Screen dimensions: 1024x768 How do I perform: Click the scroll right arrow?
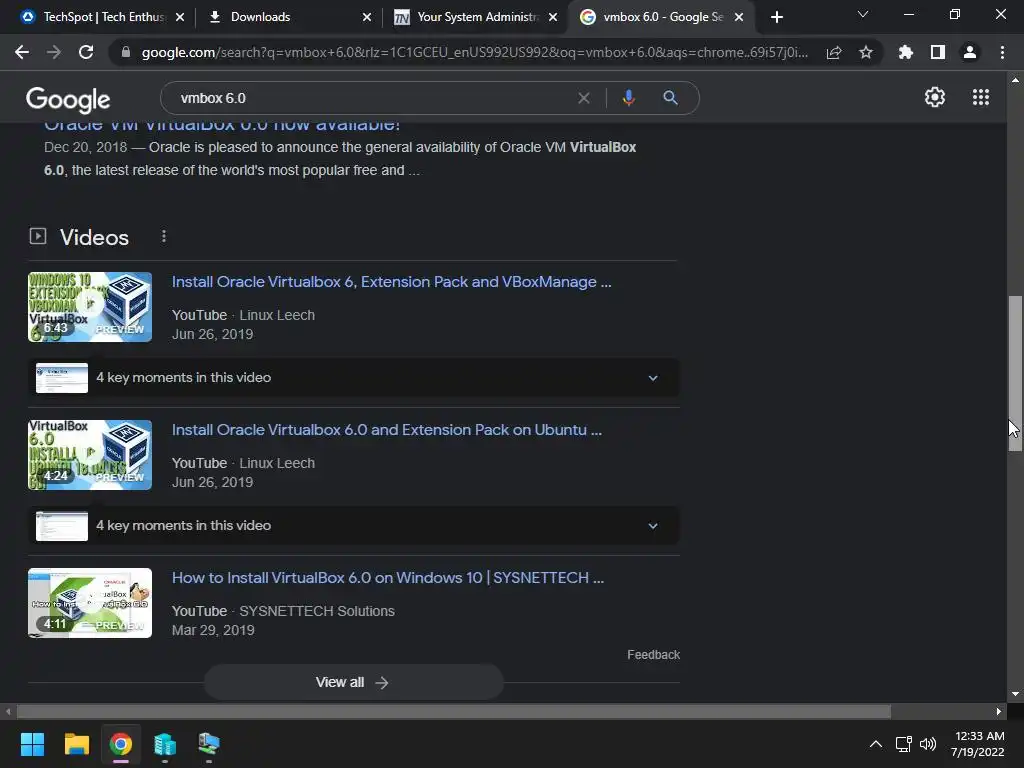[x=999, y=711]
